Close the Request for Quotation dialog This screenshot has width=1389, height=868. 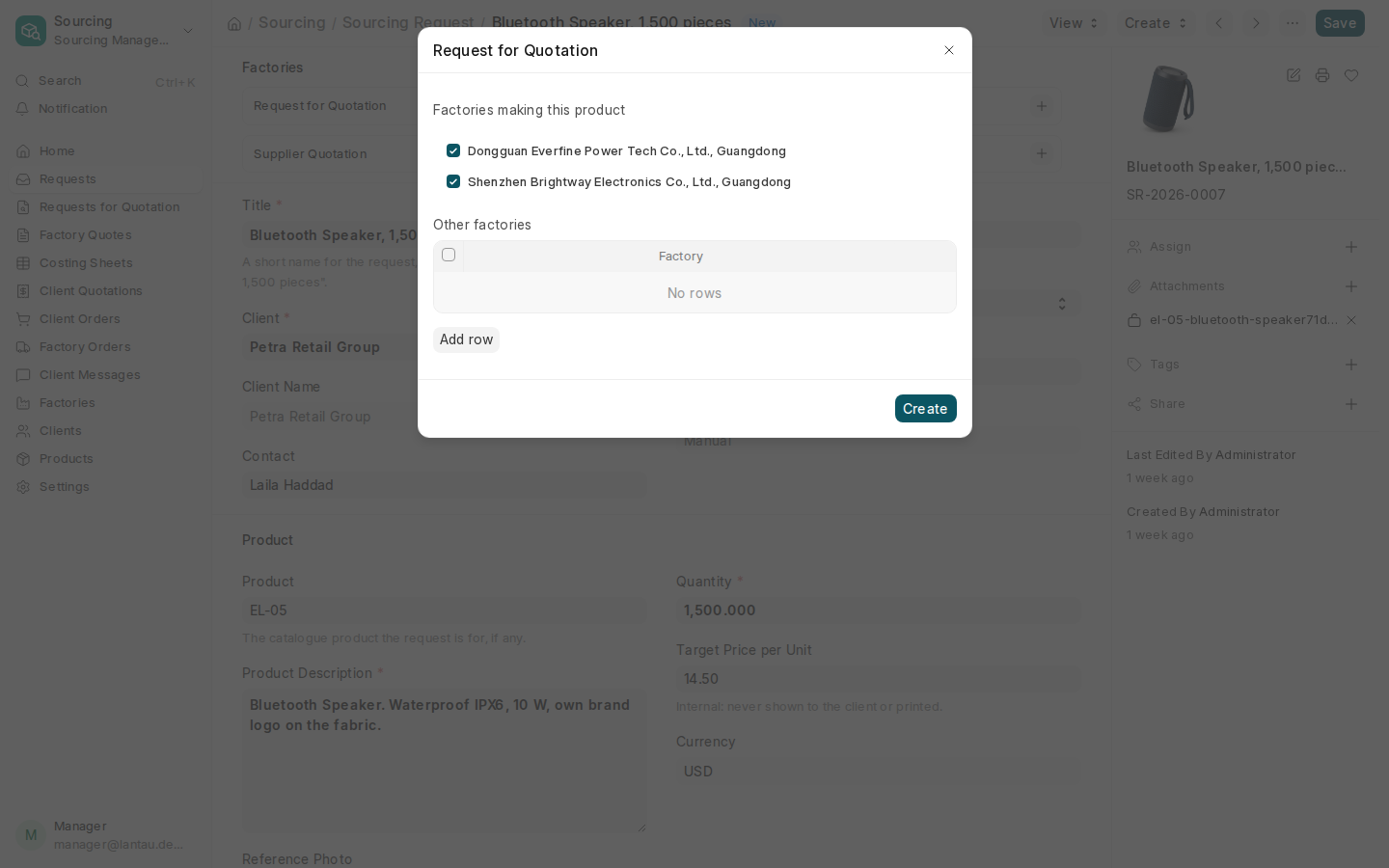coord(949,50)
